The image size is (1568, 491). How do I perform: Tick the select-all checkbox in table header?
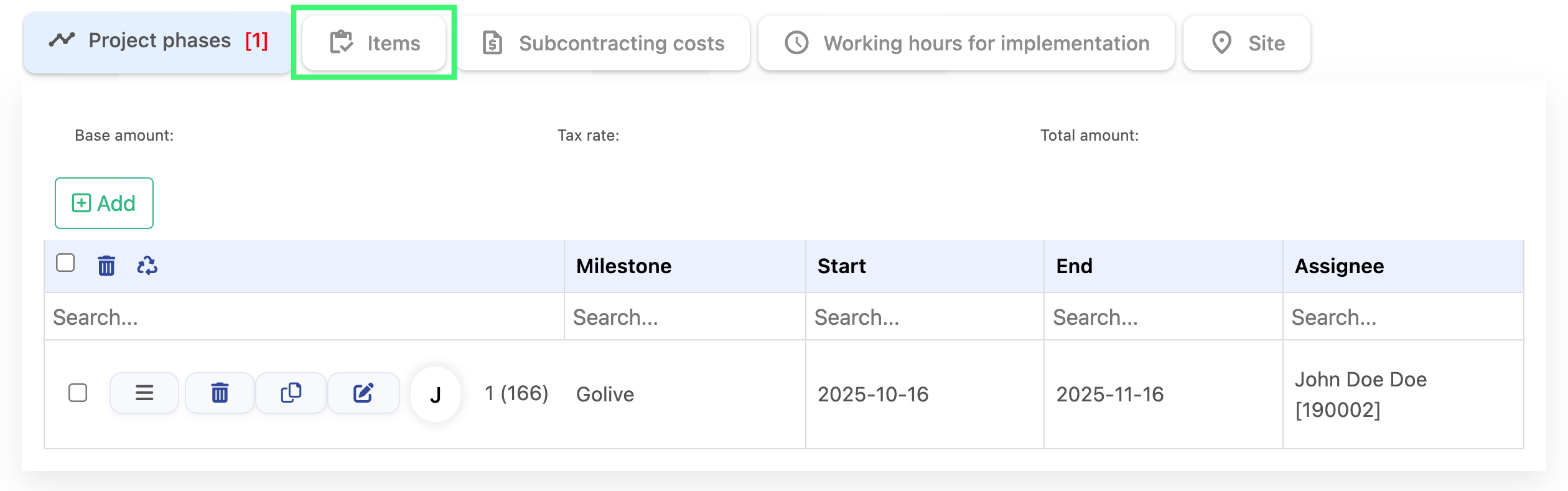[x=65, y=263]
